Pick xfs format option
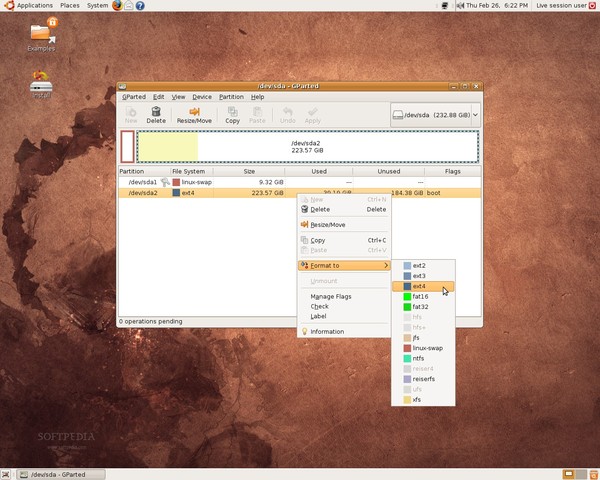The image size is (600, 480). 423,400
